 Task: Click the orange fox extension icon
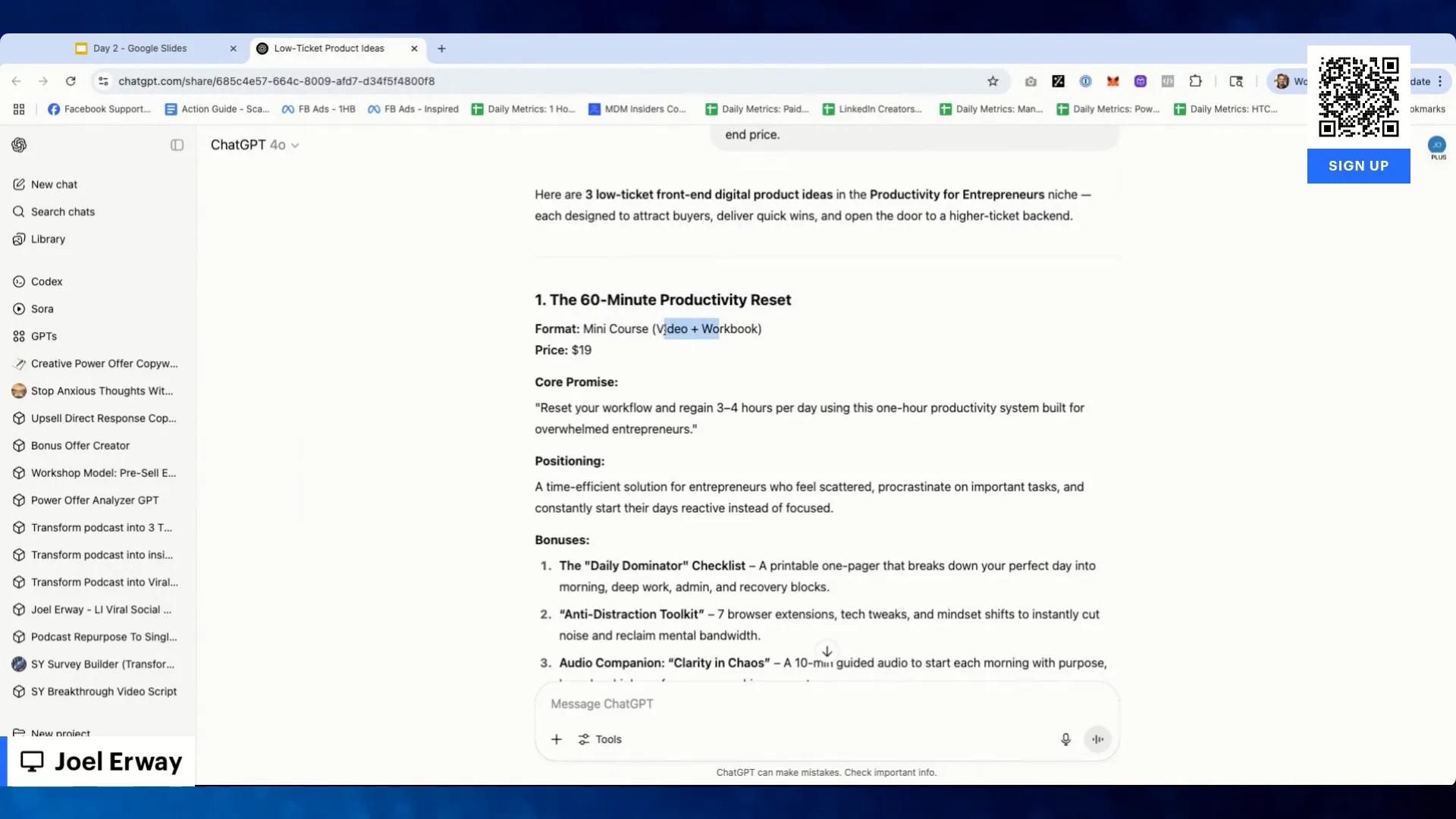(1112, 81)
